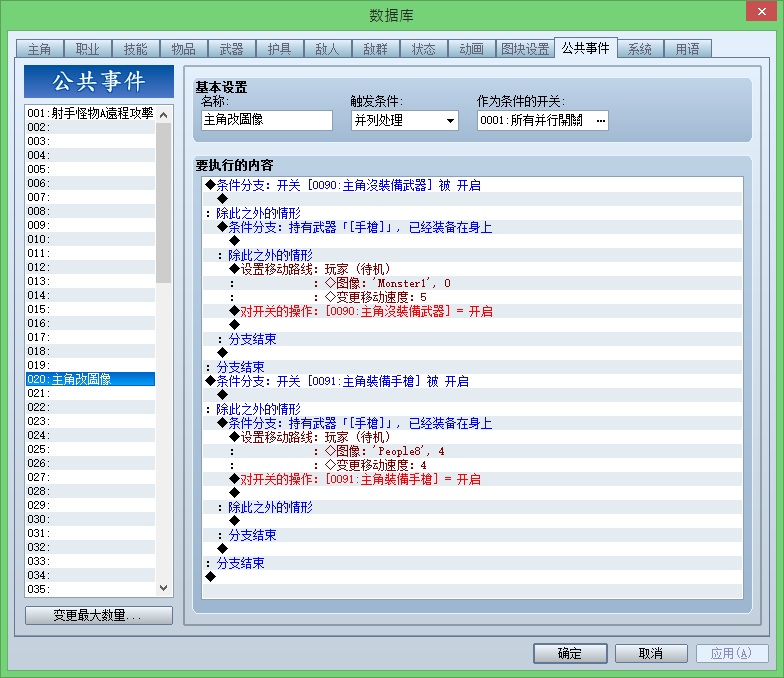Open the 职业 tab
Viewport: 784px width, 678px height.
pyautogui.click(x=88, y=49)
